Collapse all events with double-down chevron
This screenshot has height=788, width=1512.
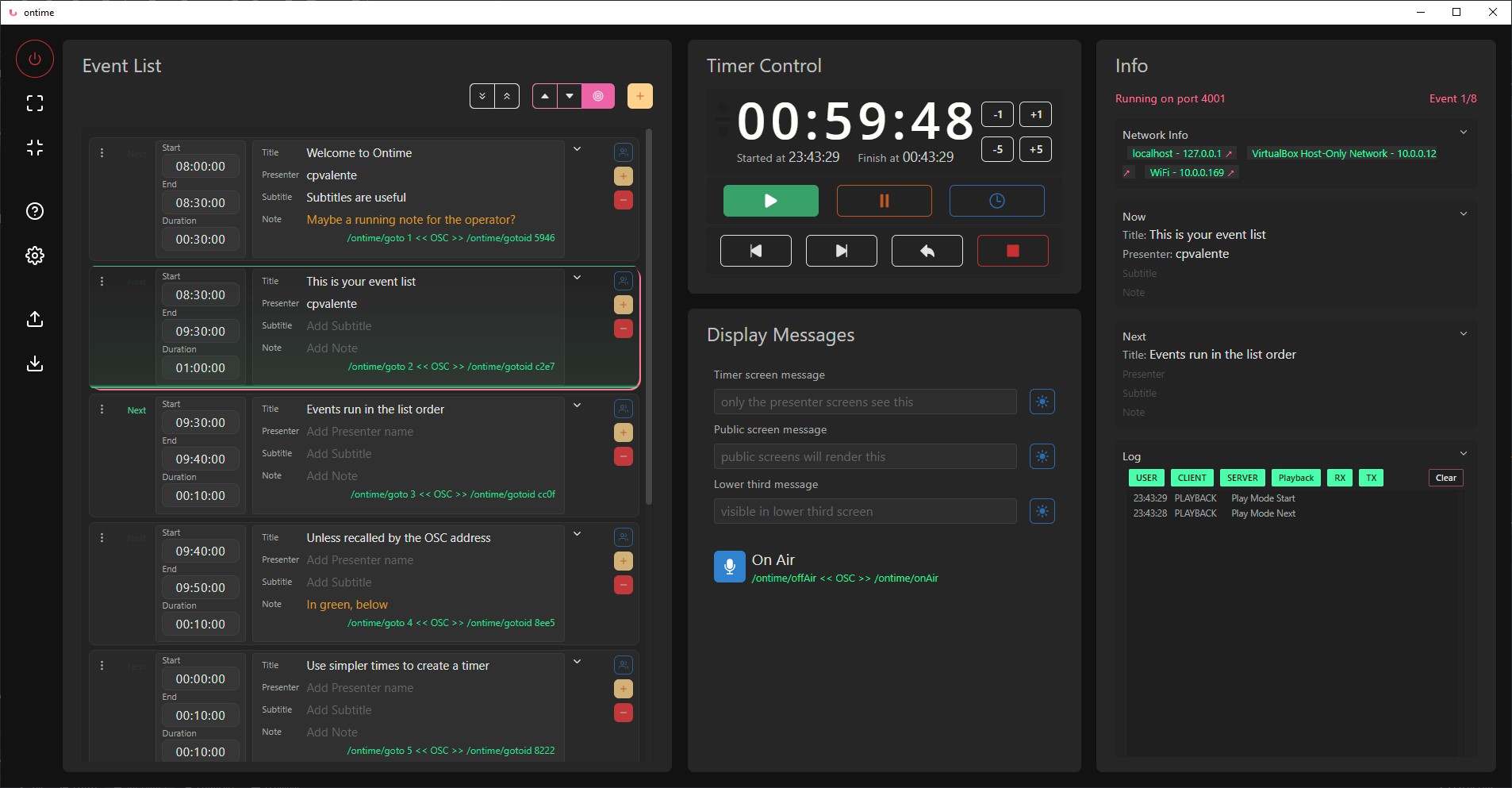coord(482,96)
